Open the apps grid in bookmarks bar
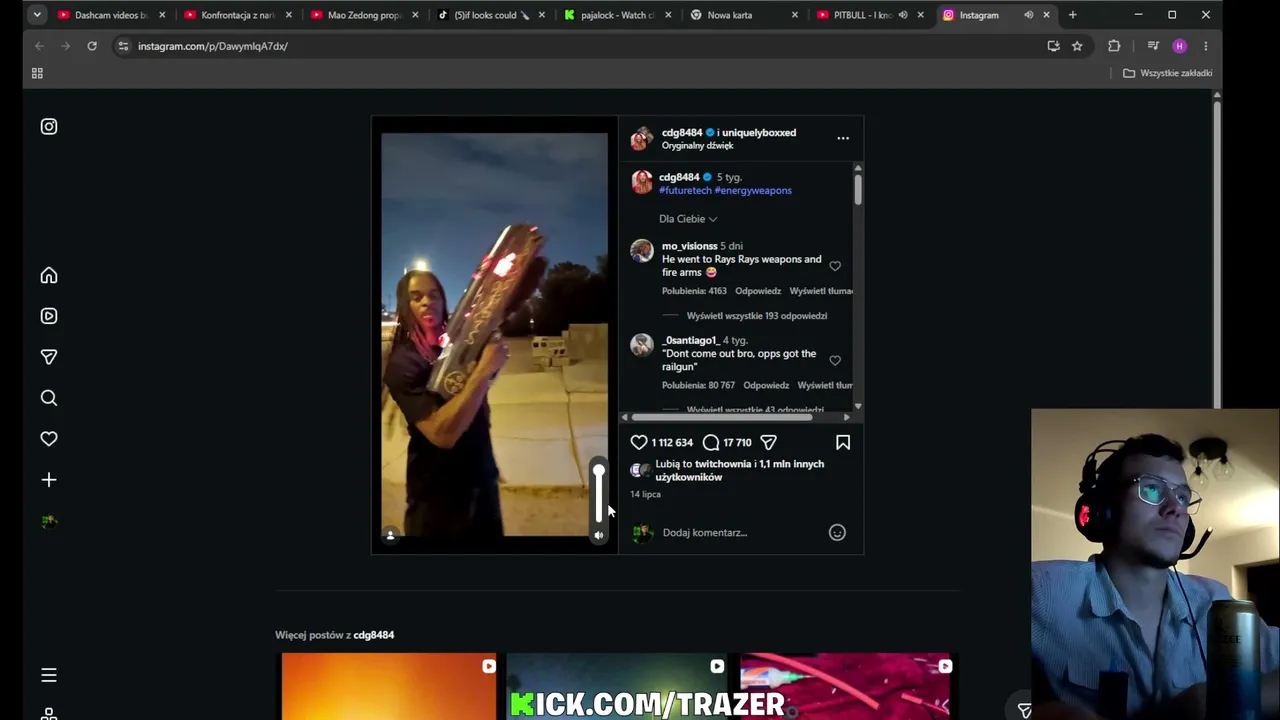Image resolution: width=1280 pixels, height=720 pixels. [37, 73]
